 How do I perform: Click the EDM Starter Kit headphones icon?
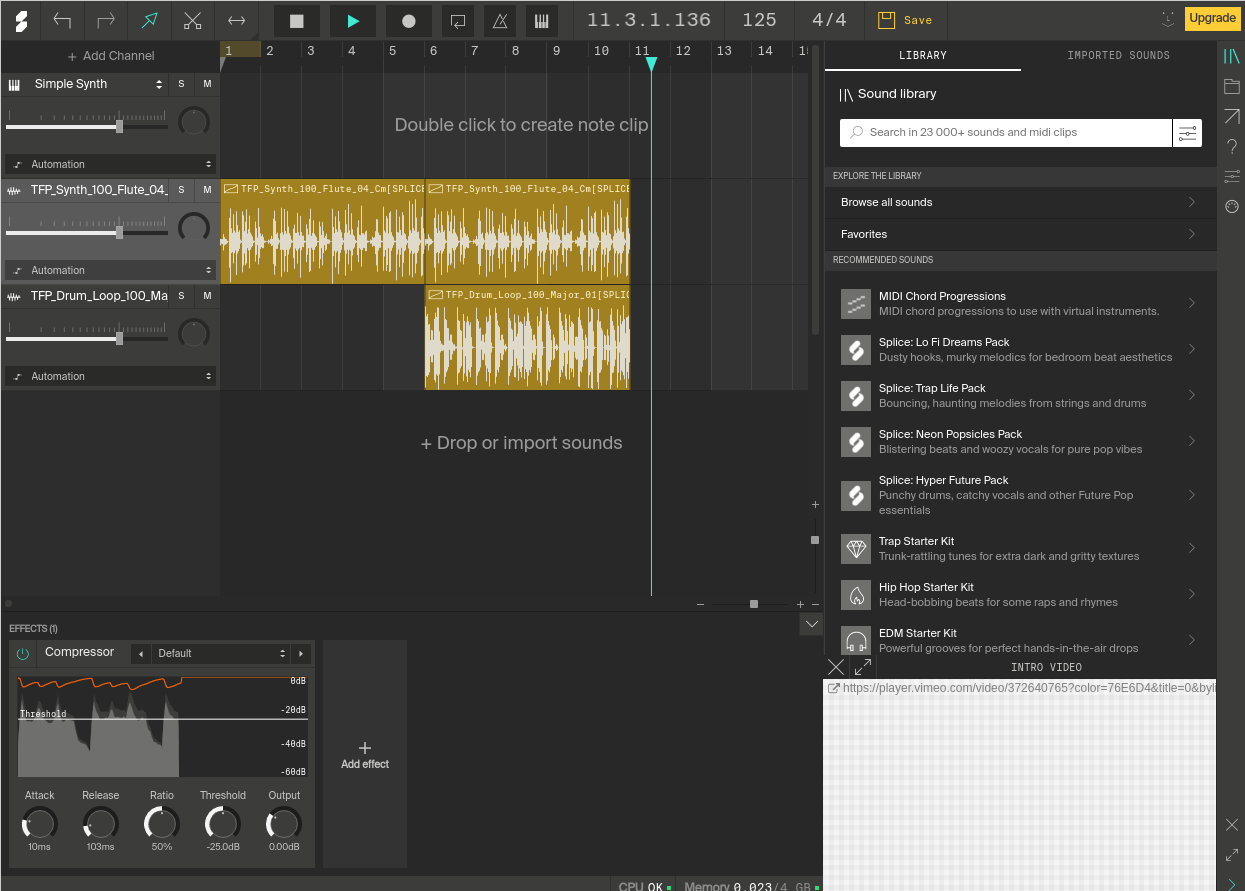pos(856,639)
